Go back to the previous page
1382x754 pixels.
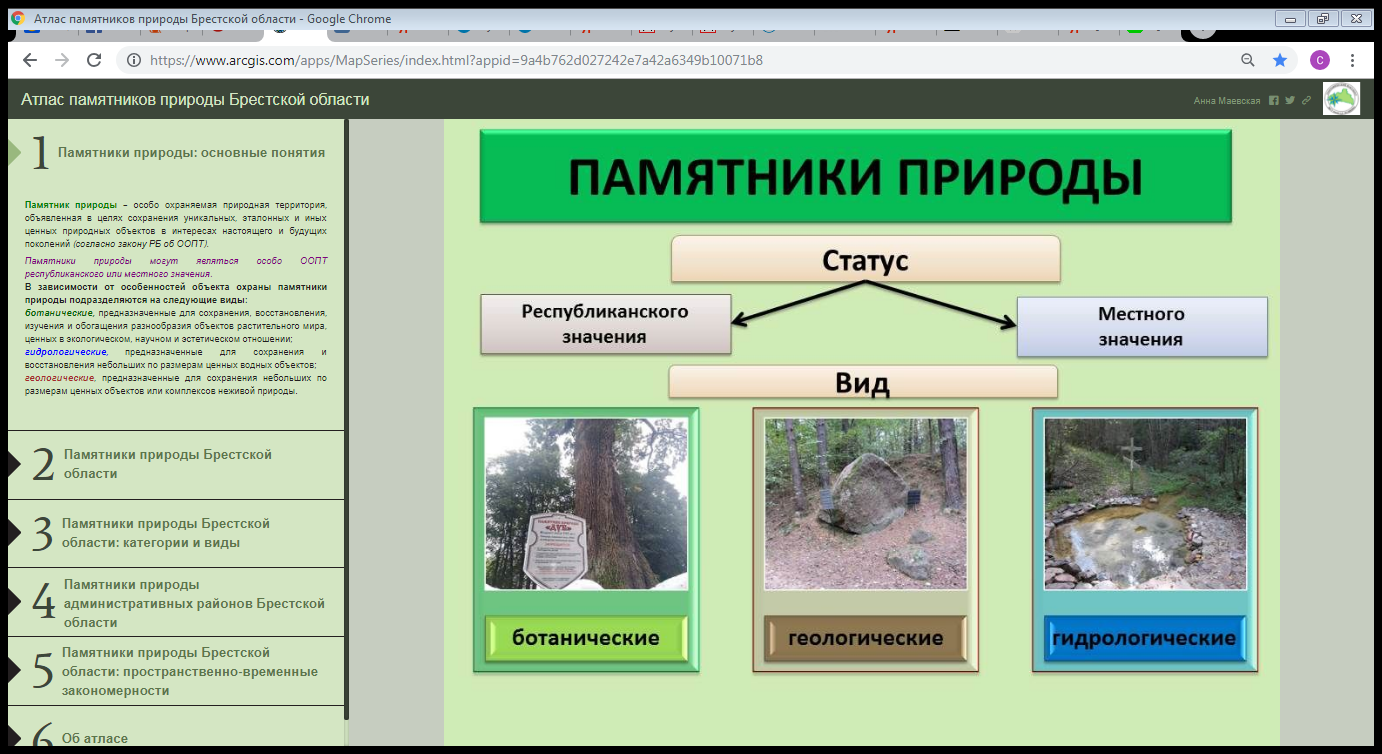click(30, 60)
